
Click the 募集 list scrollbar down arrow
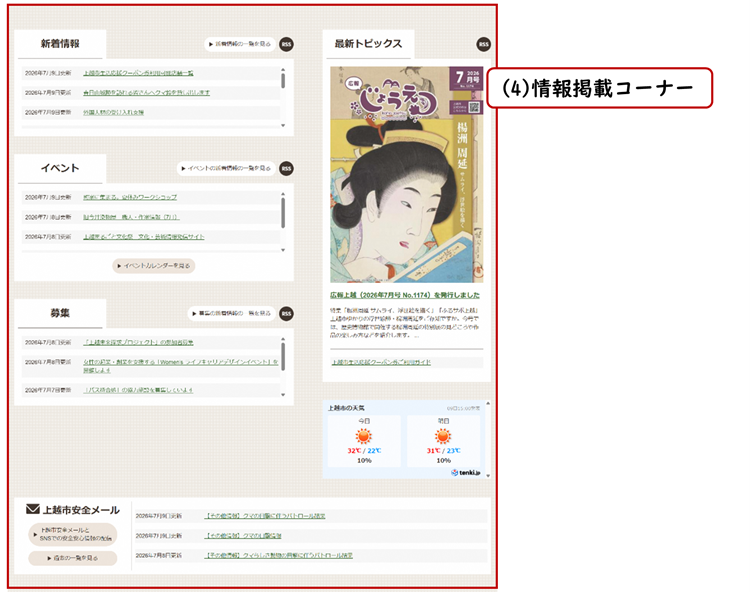(x=283, y=395)
